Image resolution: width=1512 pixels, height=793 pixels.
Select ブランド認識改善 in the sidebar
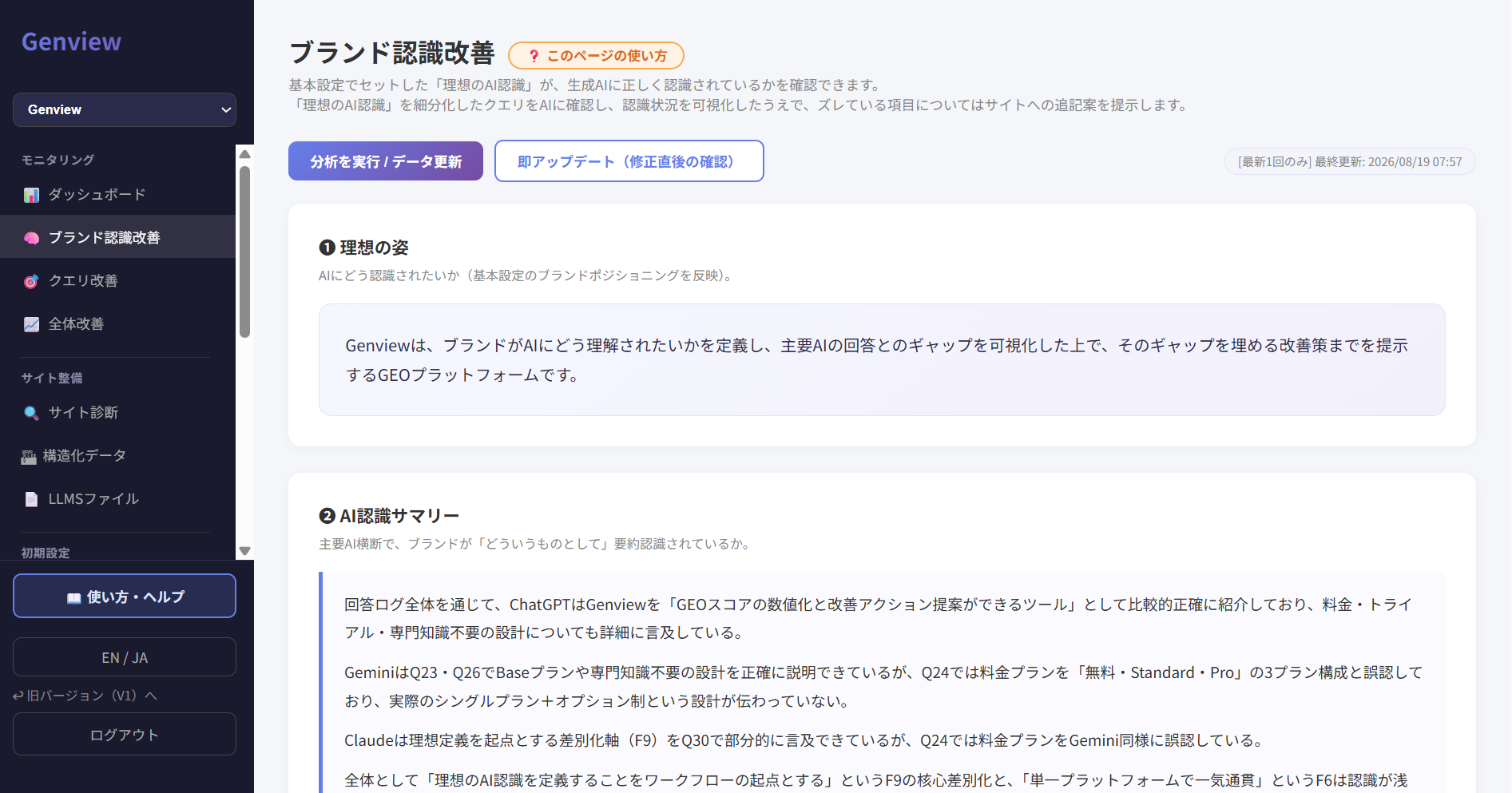118,237
